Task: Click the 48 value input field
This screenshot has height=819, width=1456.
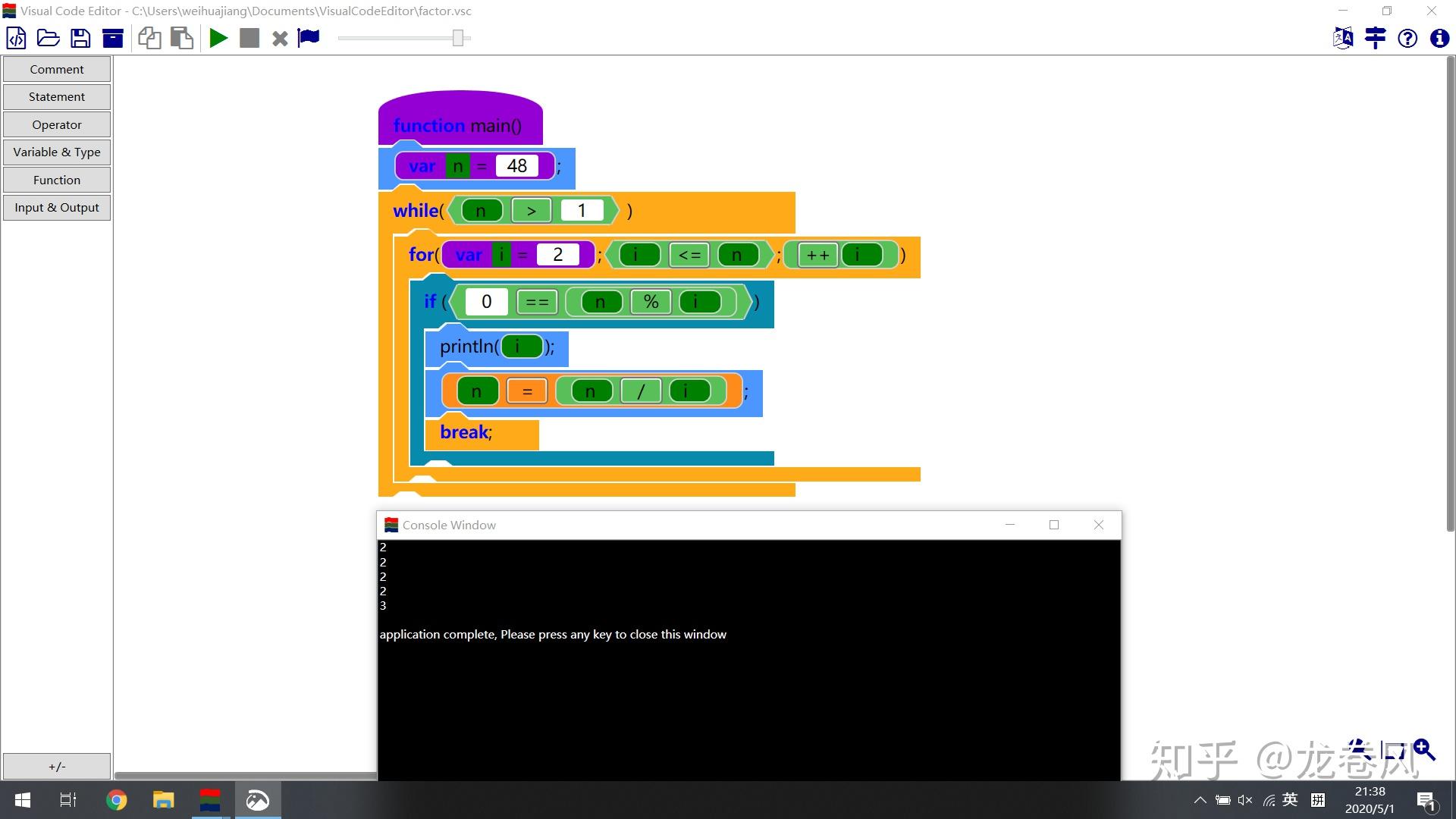Action: [x=517, y=166]
